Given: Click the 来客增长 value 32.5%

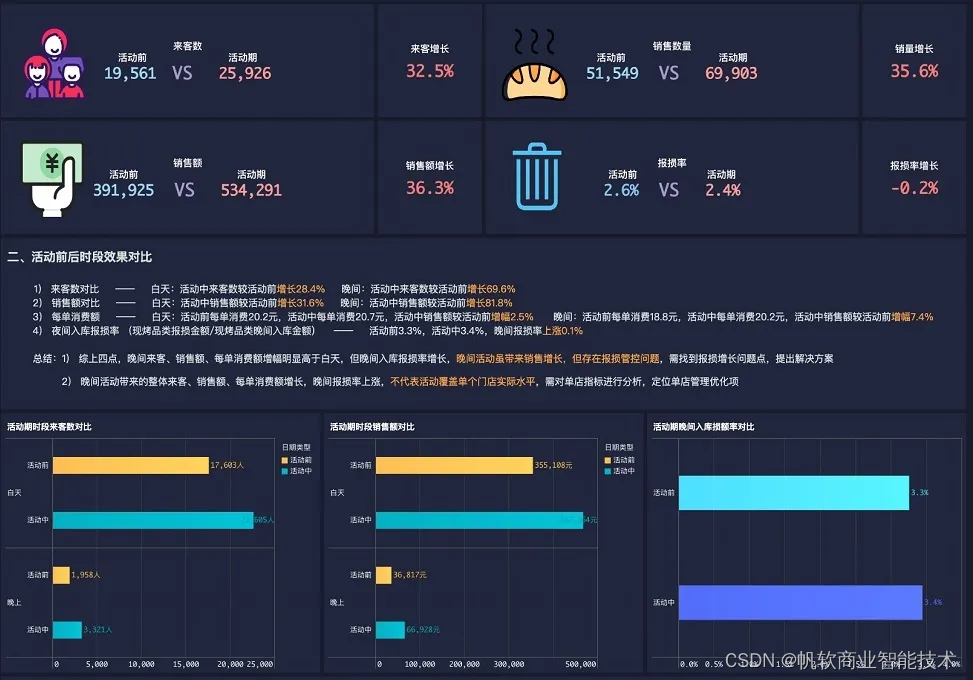Looking at the screenshot, I should [x=430, y=71].
